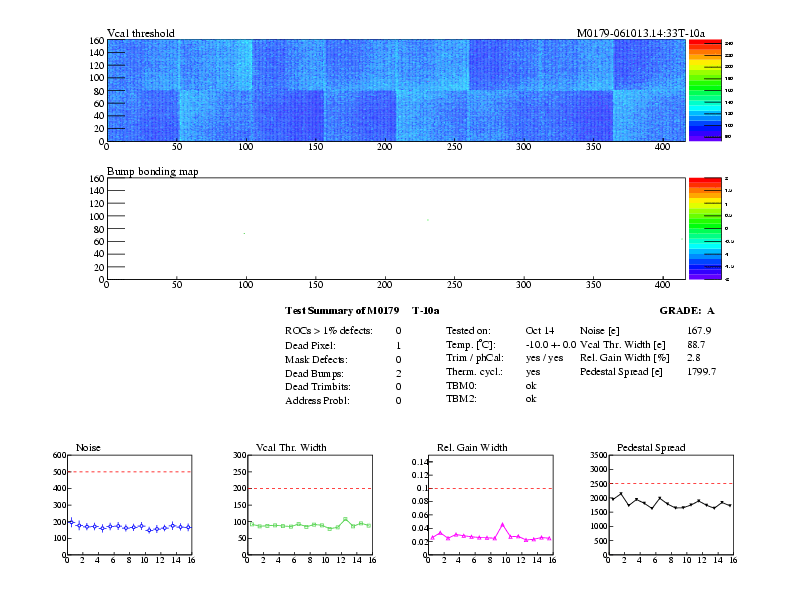
Task: Open the Pedestal Spread chart
Action: (x=671, y=504)
